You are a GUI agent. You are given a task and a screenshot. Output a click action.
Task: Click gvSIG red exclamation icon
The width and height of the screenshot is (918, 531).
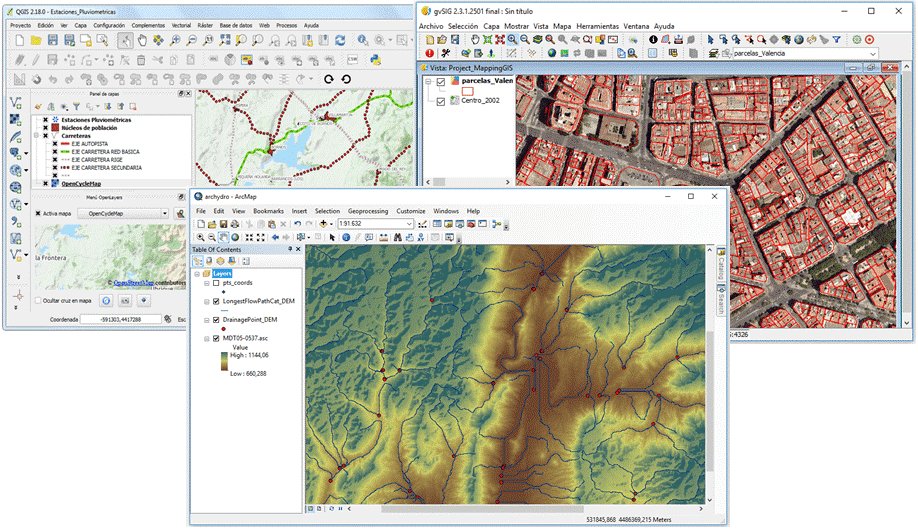[430, 53]
